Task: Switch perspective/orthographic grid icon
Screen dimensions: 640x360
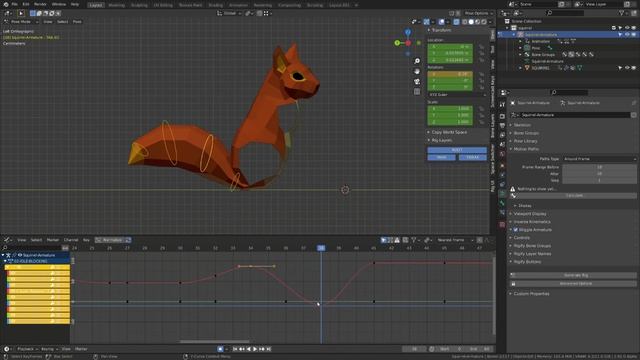Action: 417,92
